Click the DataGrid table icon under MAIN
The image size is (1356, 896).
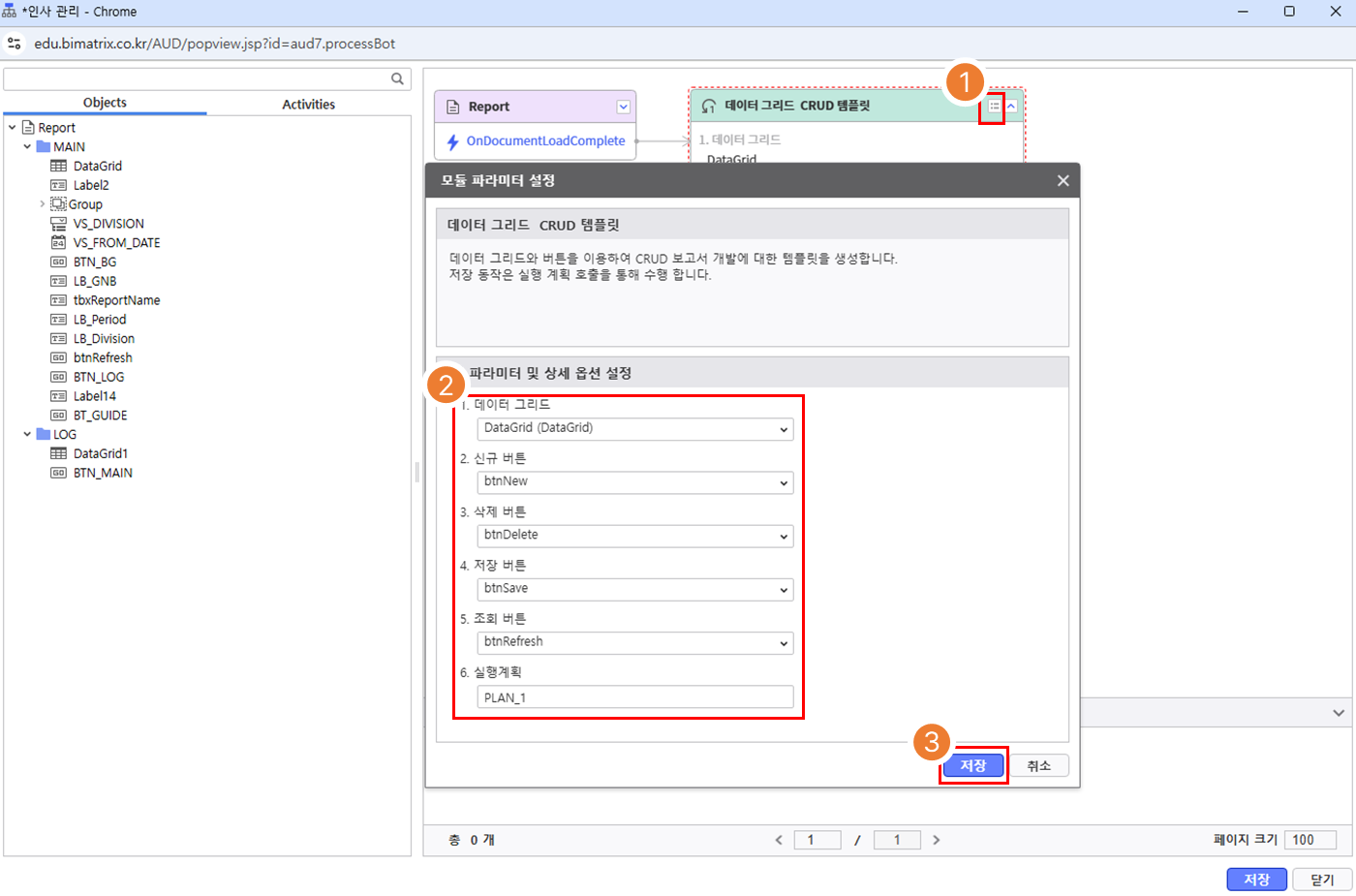point(59,166)
